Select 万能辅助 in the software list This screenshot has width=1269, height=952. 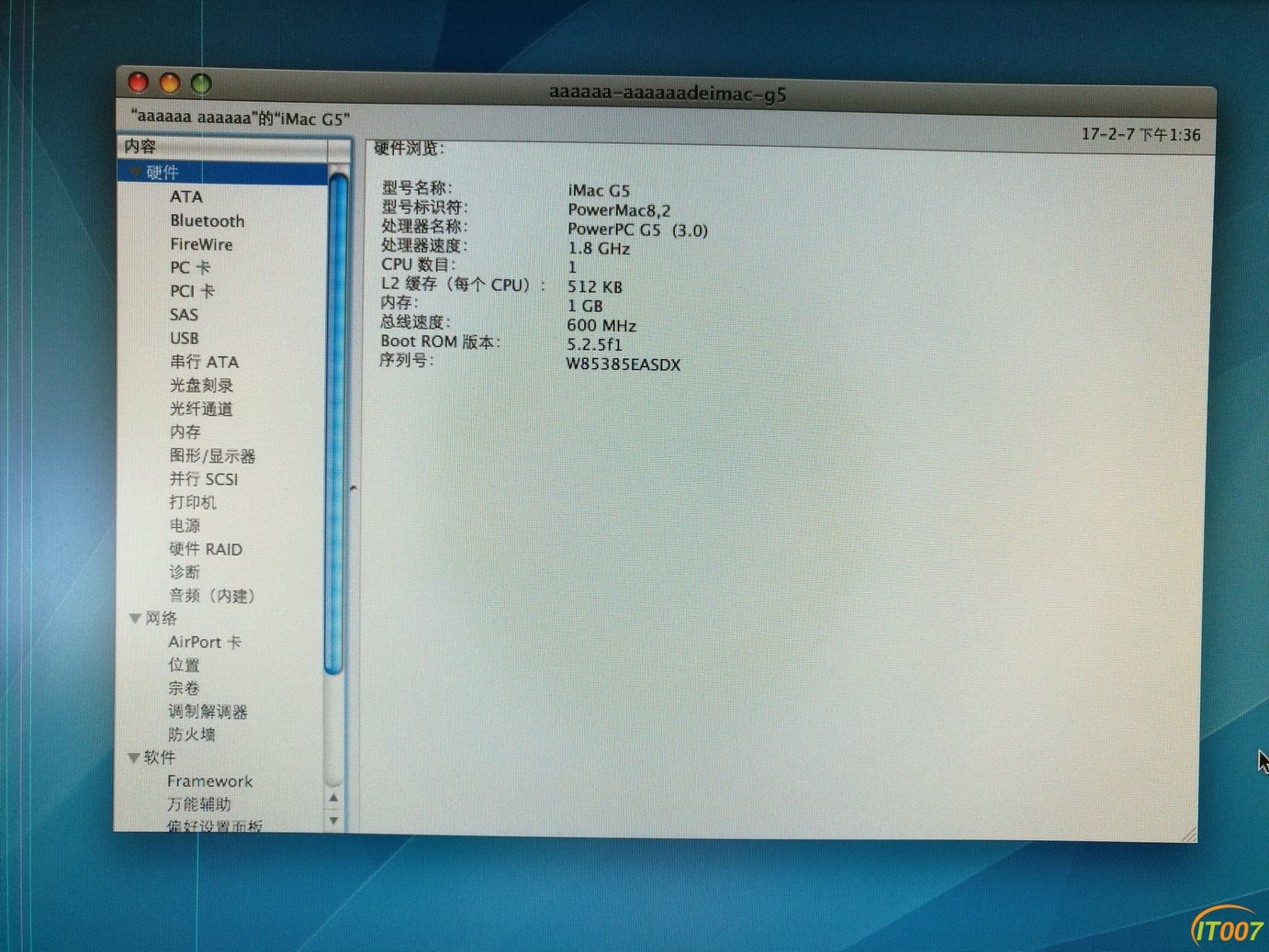click(199, 804)
